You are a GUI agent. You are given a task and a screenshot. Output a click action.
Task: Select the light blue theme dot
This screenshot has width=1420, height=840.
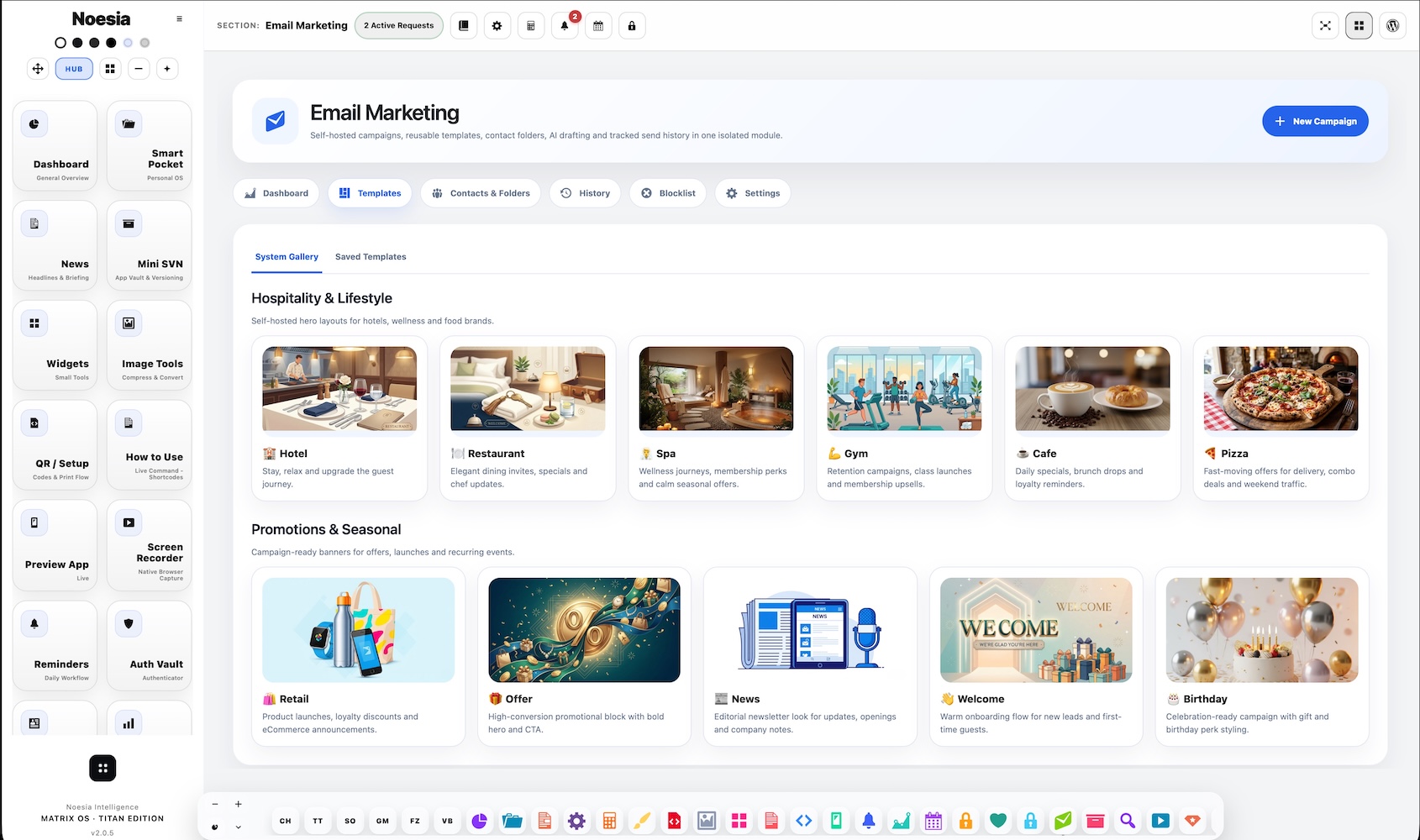pyautogui.click(x=128, y=43)
